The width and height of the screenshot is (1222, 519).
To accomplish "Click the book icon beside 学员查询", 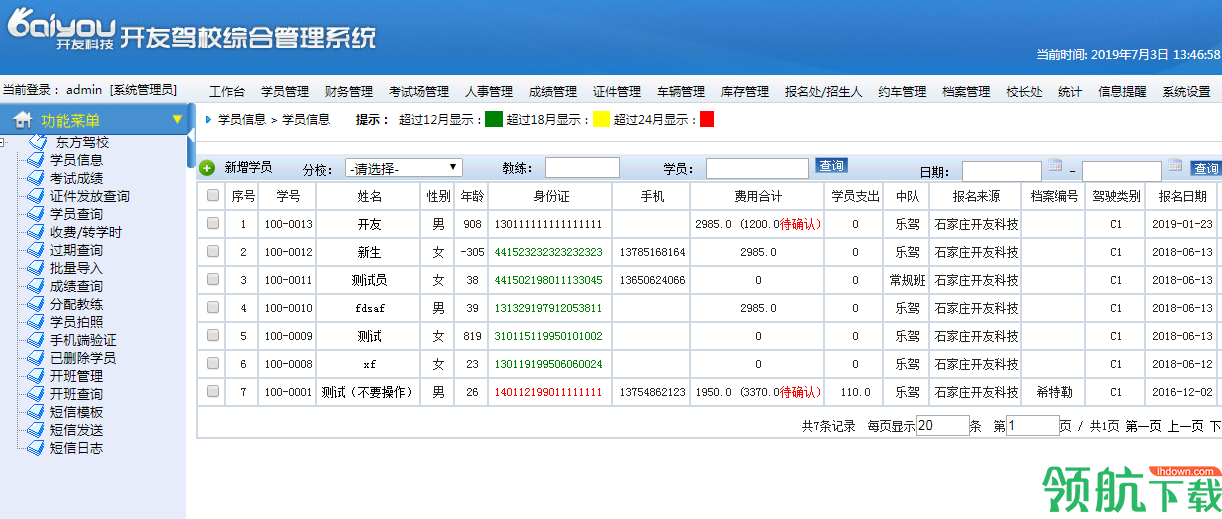I will (x=36, y=214).
